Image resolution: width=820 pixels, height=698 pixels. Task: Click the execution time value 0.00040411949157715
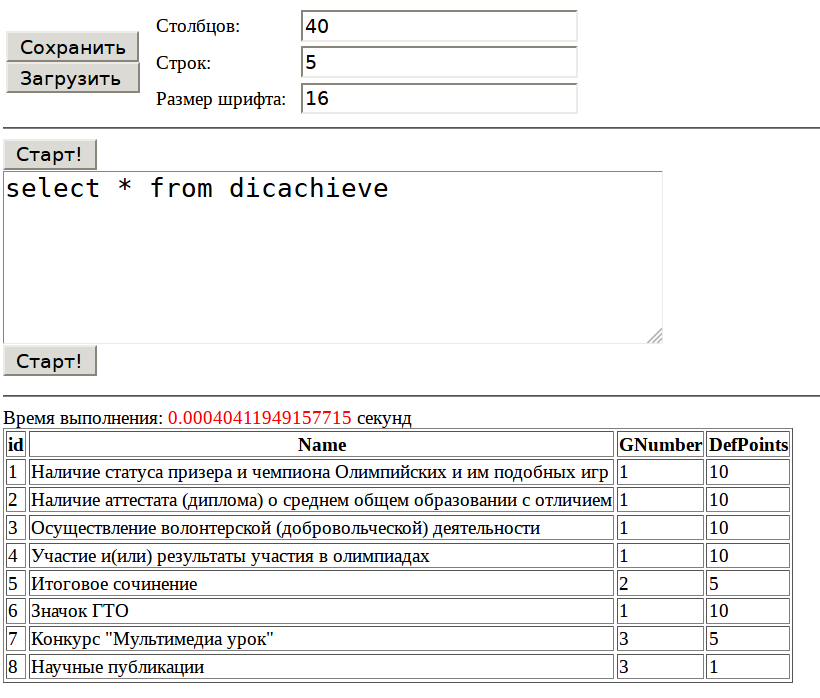pos(259,418)
